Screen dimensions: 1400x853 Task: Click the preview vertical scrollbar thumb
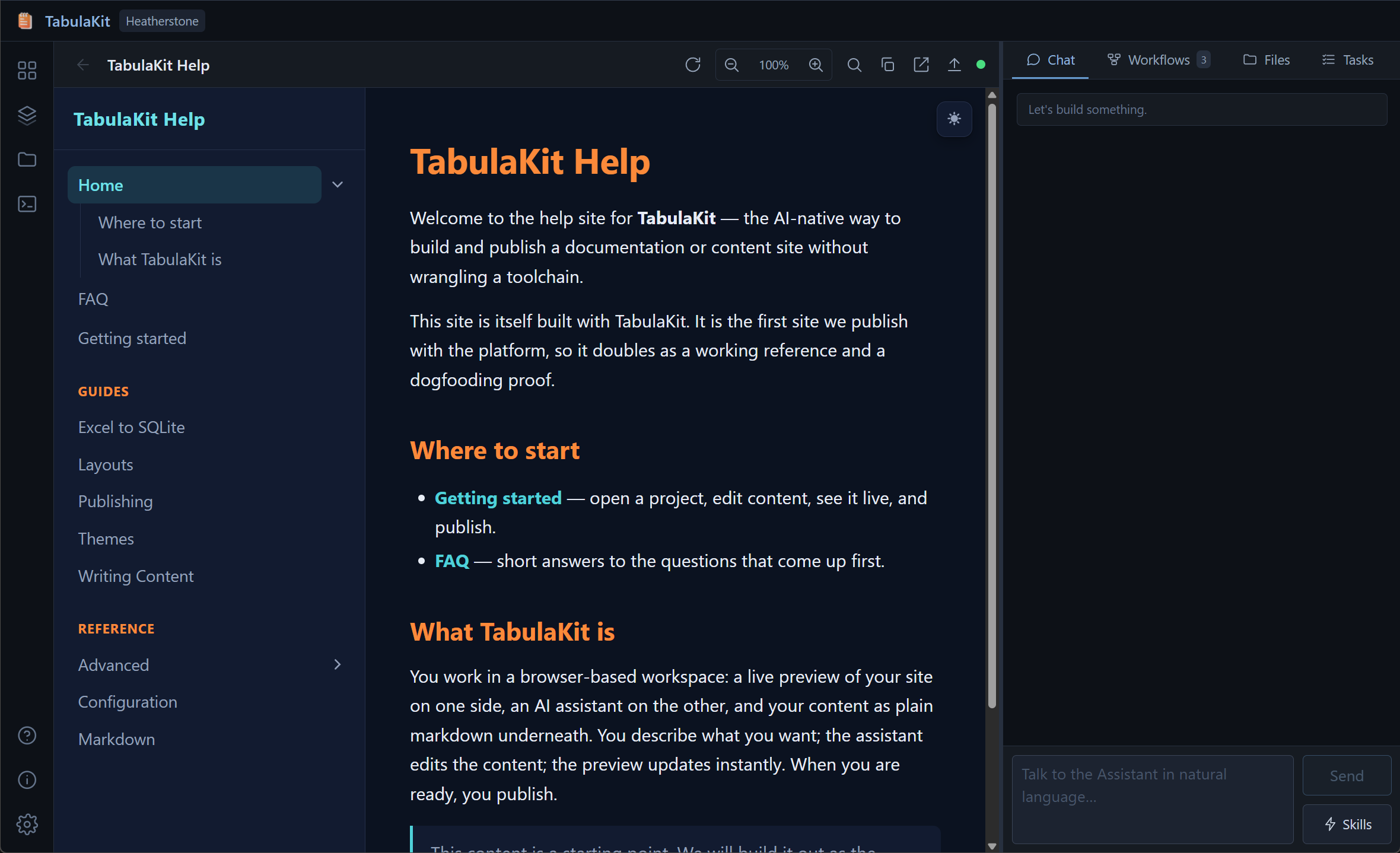992,406
